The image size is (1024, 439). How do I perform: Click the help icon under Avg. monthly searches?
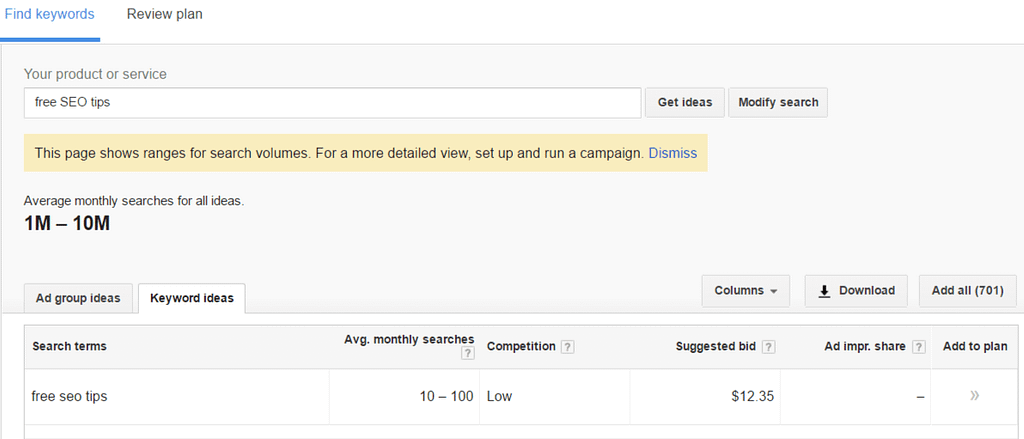tap(467, 353)
